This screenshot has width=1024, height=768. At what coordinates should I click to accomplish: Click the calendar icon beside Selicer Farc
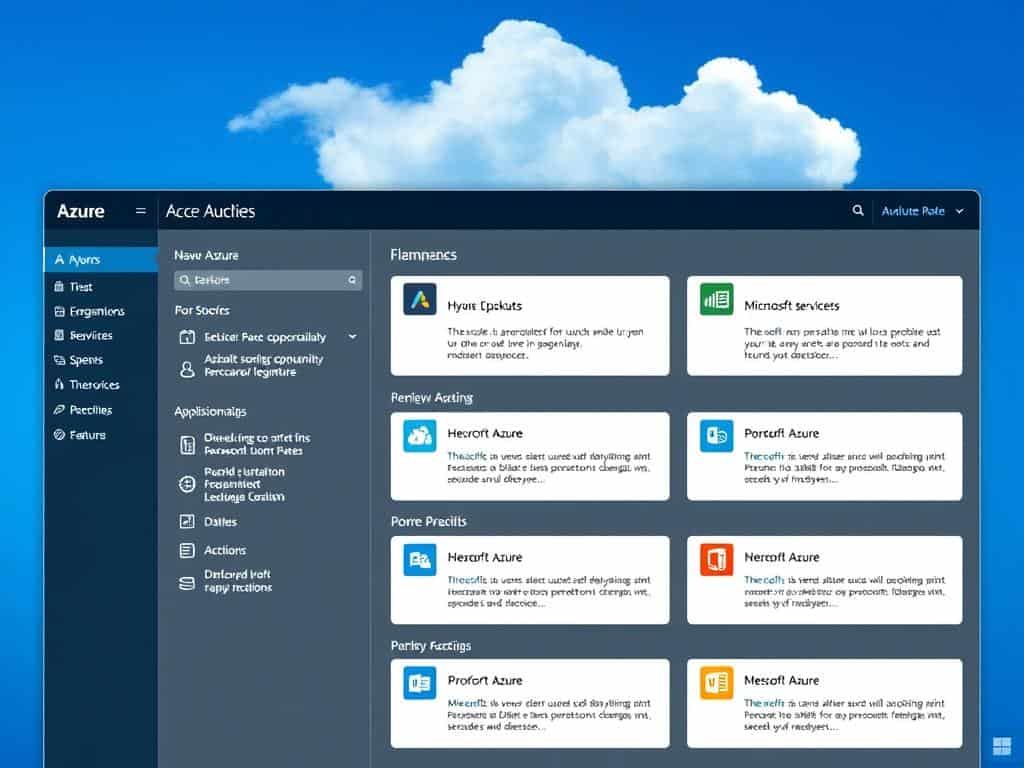[x=187, y=337]
